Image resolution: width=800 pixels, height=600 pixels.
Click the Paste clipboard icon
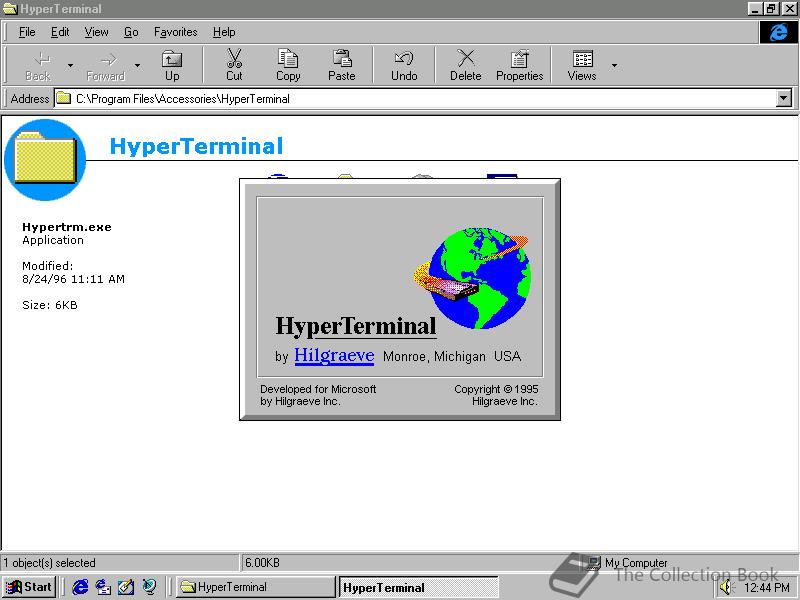point(342,59)
